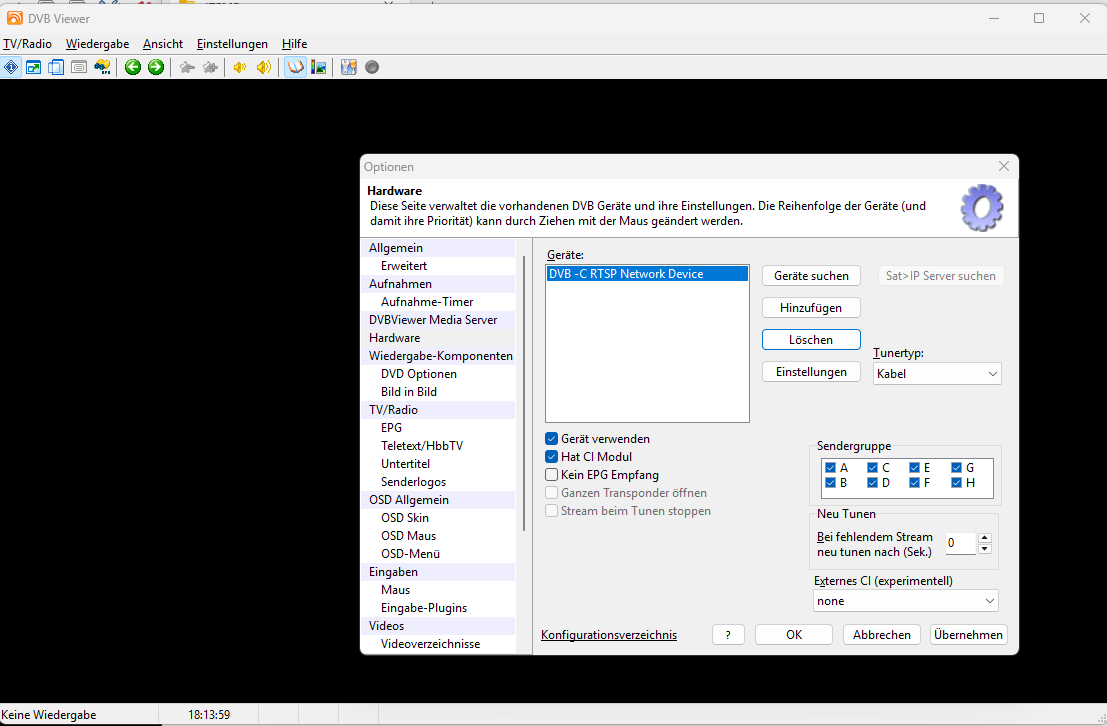This screenshot has width=1107, height=726.
Task: Toggle the 'Hat CI Modul' checkbox
Action: click(552, 457)
